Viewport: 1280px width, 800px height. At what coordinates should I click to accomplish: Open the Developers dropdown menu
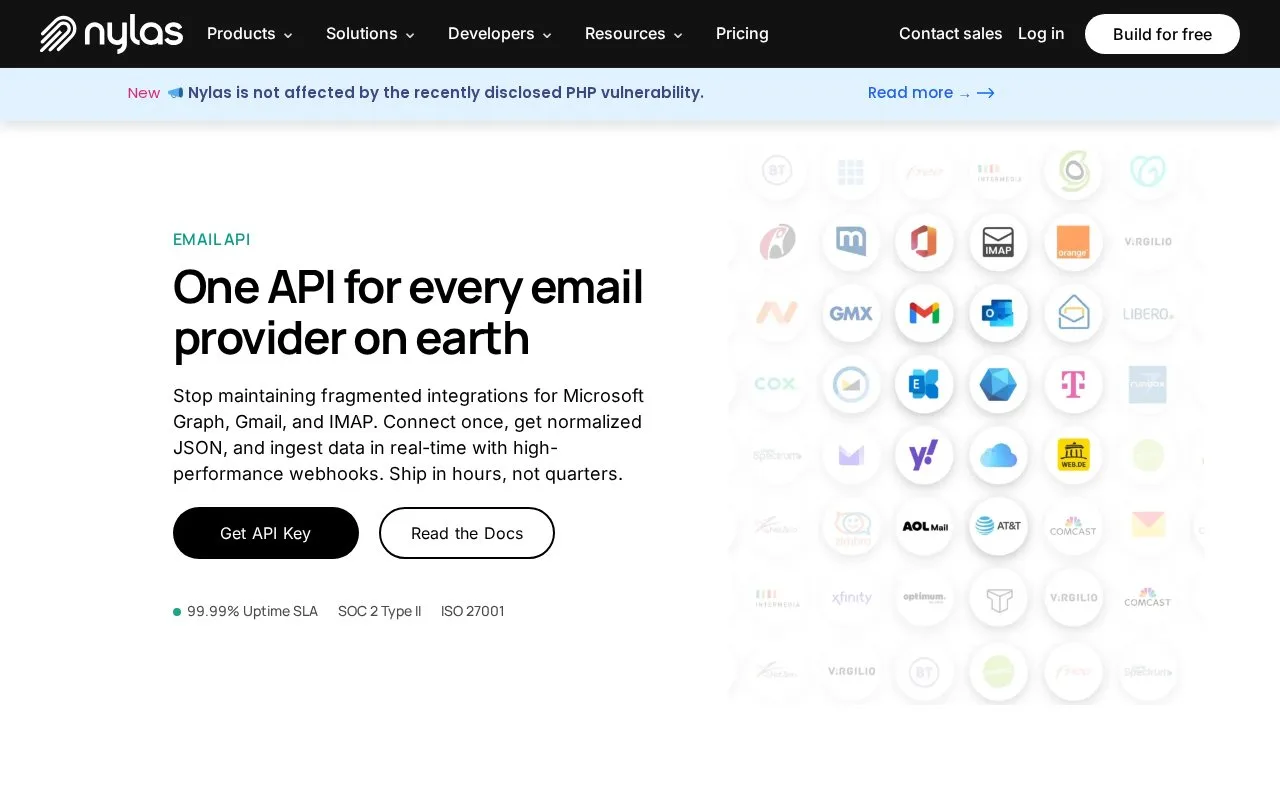500,34
